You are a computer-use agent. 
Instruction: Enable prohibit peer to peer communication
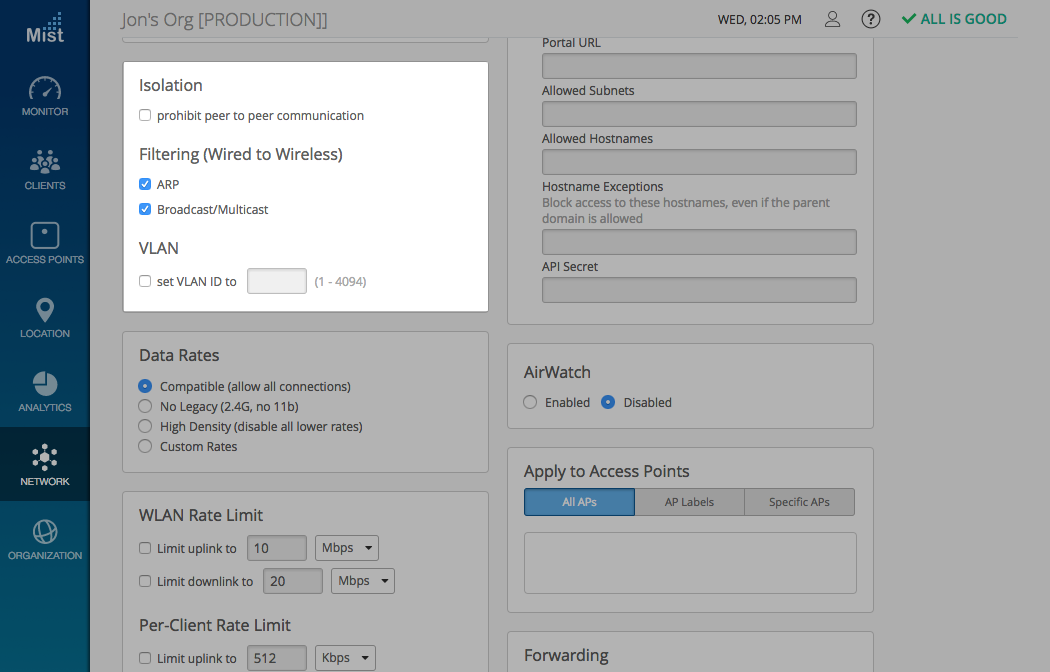[x=145, y=116]
